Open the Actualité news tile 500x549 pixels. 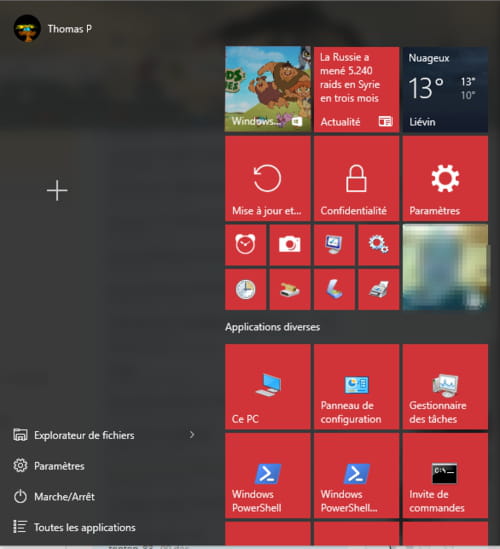[356, 89]
